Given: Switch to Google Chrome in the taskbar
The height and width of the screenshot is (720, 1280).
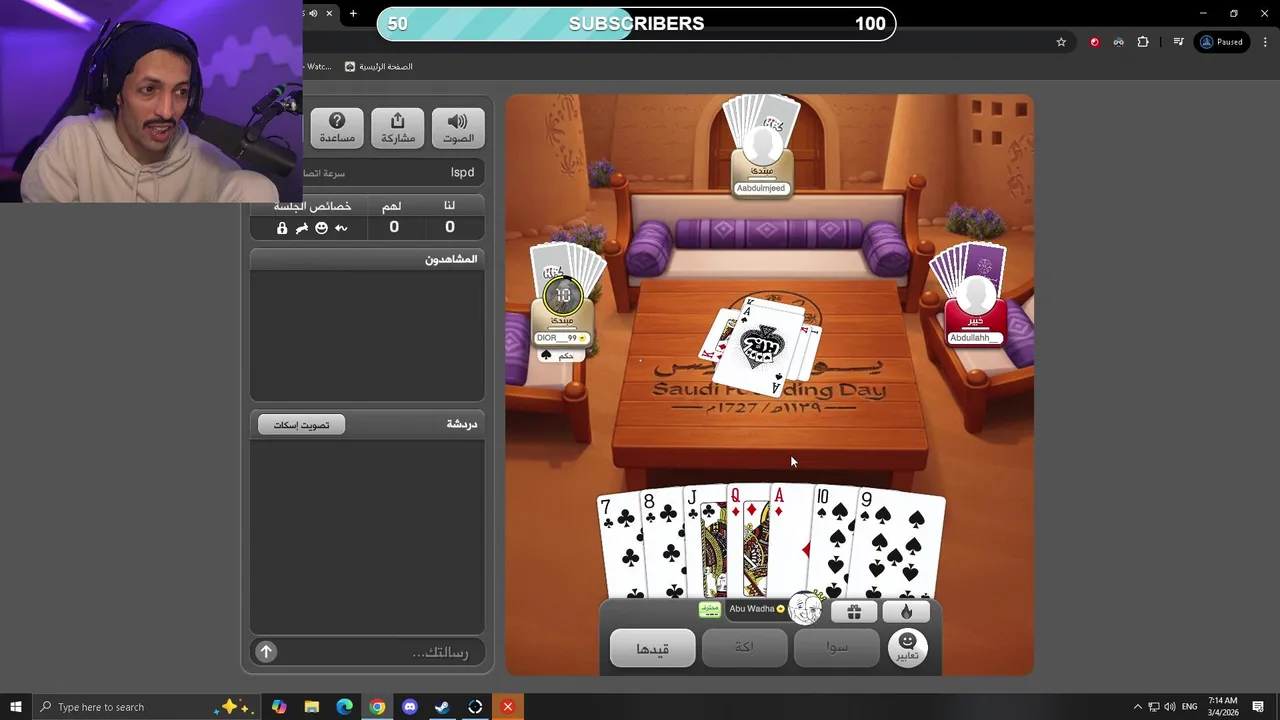Looking at the screenshot, I should click(377, 707).
